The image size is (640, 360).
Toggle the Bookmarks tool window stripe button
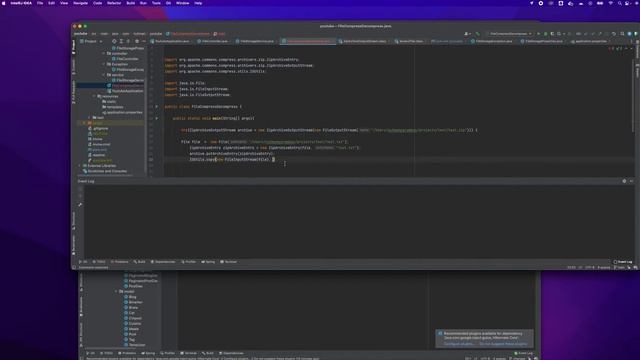[x=74, y=244]
